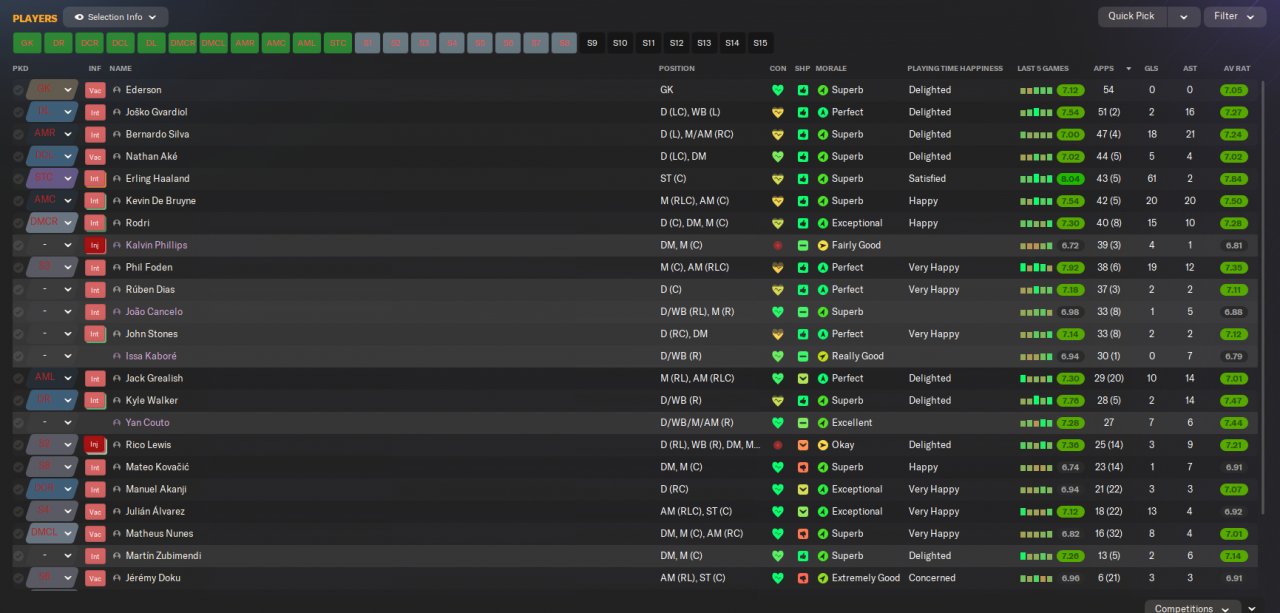Toggle the pick circle for Erling Haaland
Image resolution: width=1280 pixels, height=613 pixels.
pyautogui.click(x=18, y=179)
